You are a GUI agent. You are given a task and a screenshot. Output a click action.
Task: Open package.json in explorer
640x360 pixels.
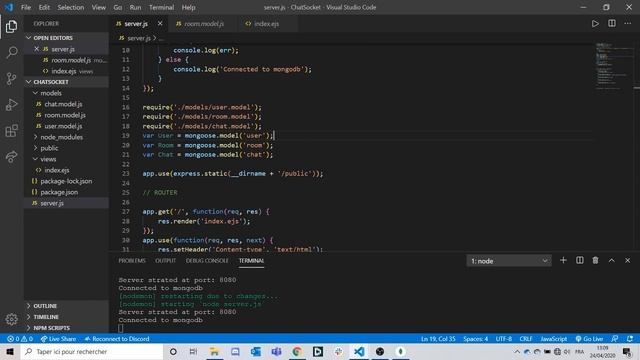click(59, 192)
